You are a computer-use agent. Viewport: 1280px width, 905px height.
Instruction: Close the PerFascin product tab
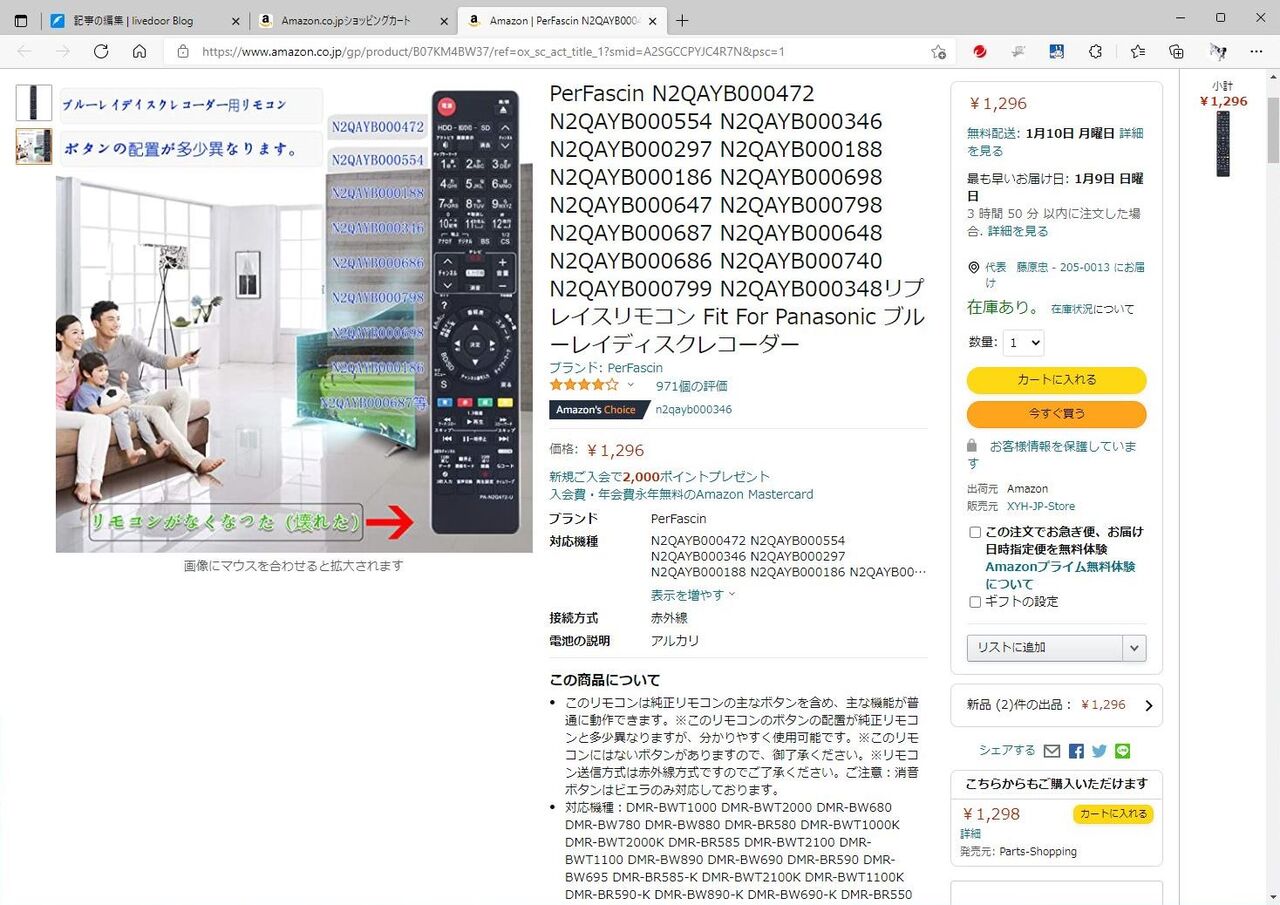(x=652, y=21)
